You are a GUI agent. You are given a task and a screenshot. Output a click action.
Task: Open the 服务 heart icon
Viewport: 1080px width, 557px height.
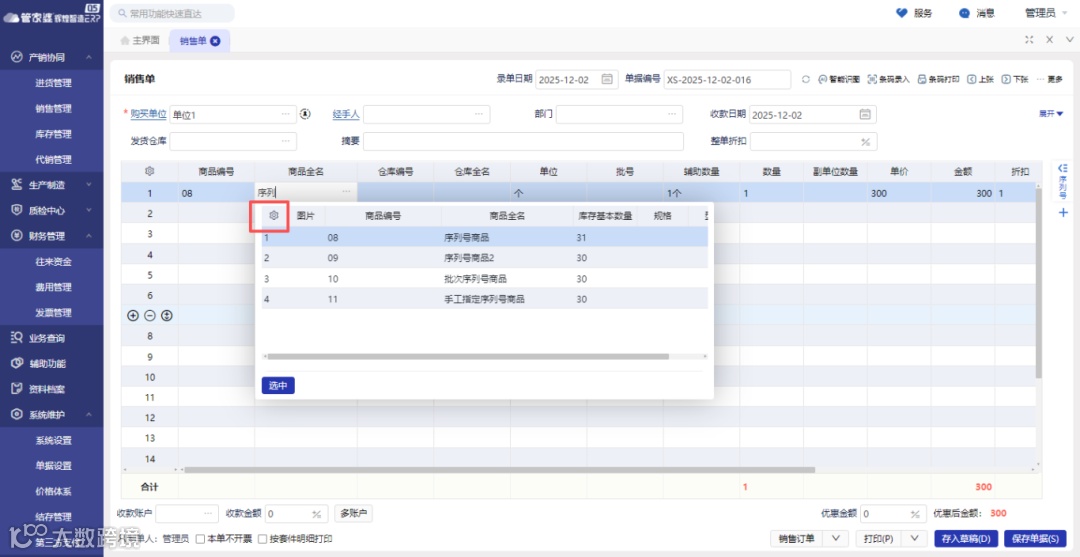(902, 12)
